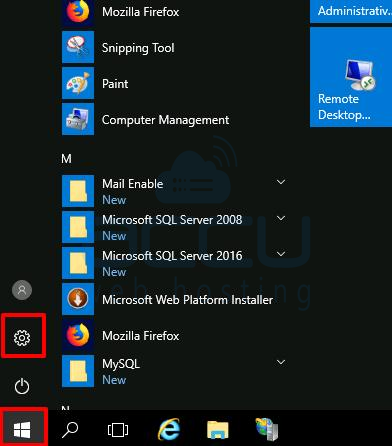Open the Snipping Tool icon
Image resolution: width=392 pixels, height=446 pixels.
(x=78, y=47)
